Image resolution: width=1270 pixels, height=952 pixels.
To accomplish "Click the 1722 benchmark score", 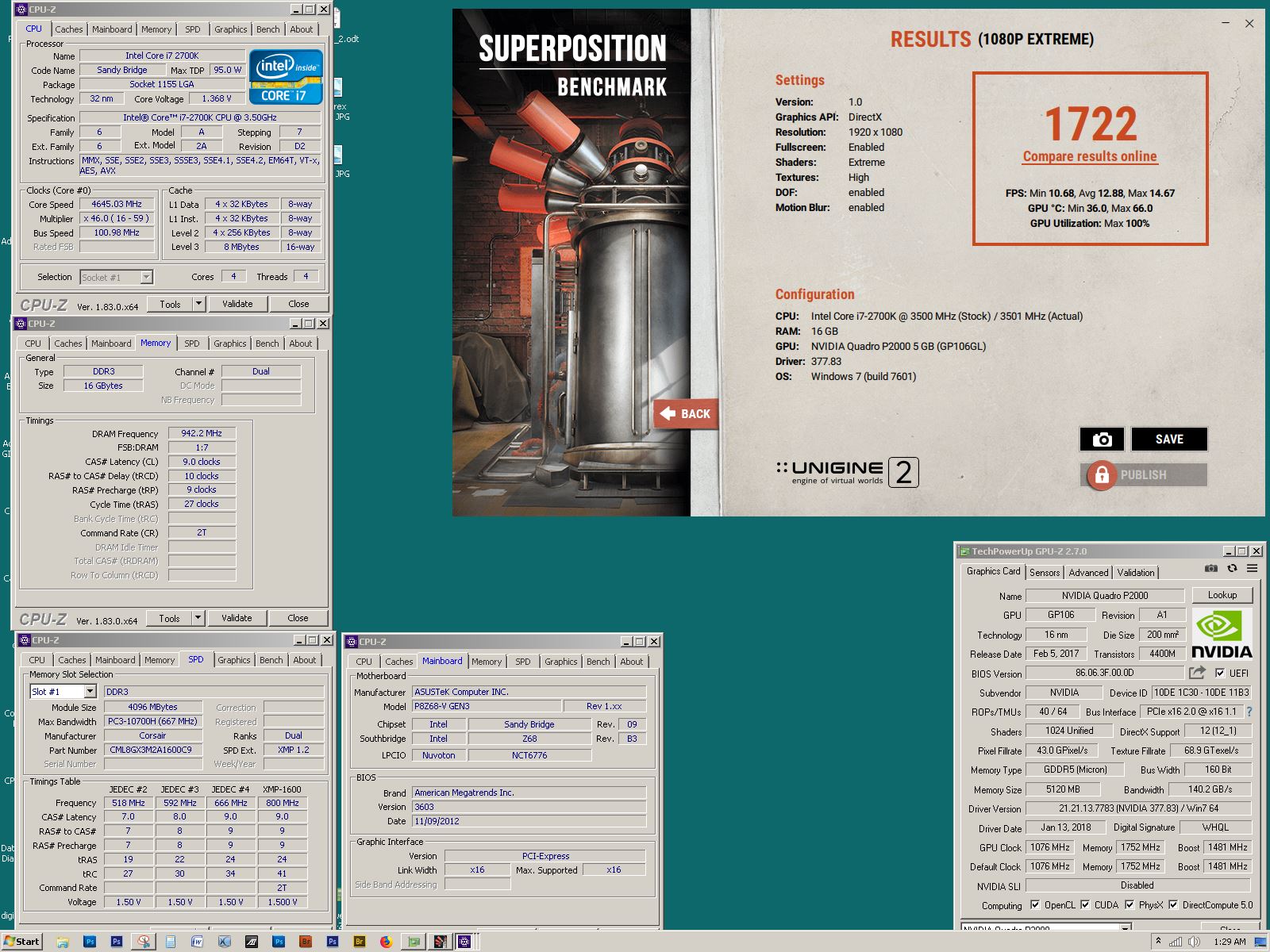I will coord(1091,124).
